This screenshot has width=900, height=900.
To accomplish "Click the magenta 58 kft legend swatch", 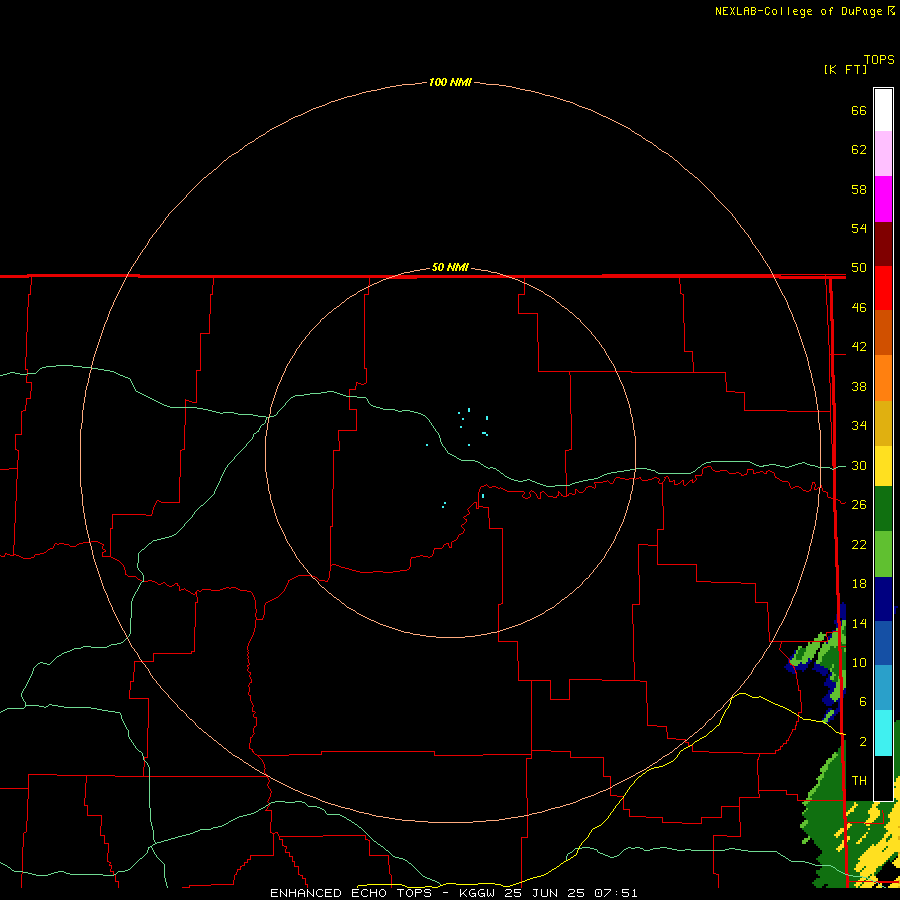I will coord(883,199).
